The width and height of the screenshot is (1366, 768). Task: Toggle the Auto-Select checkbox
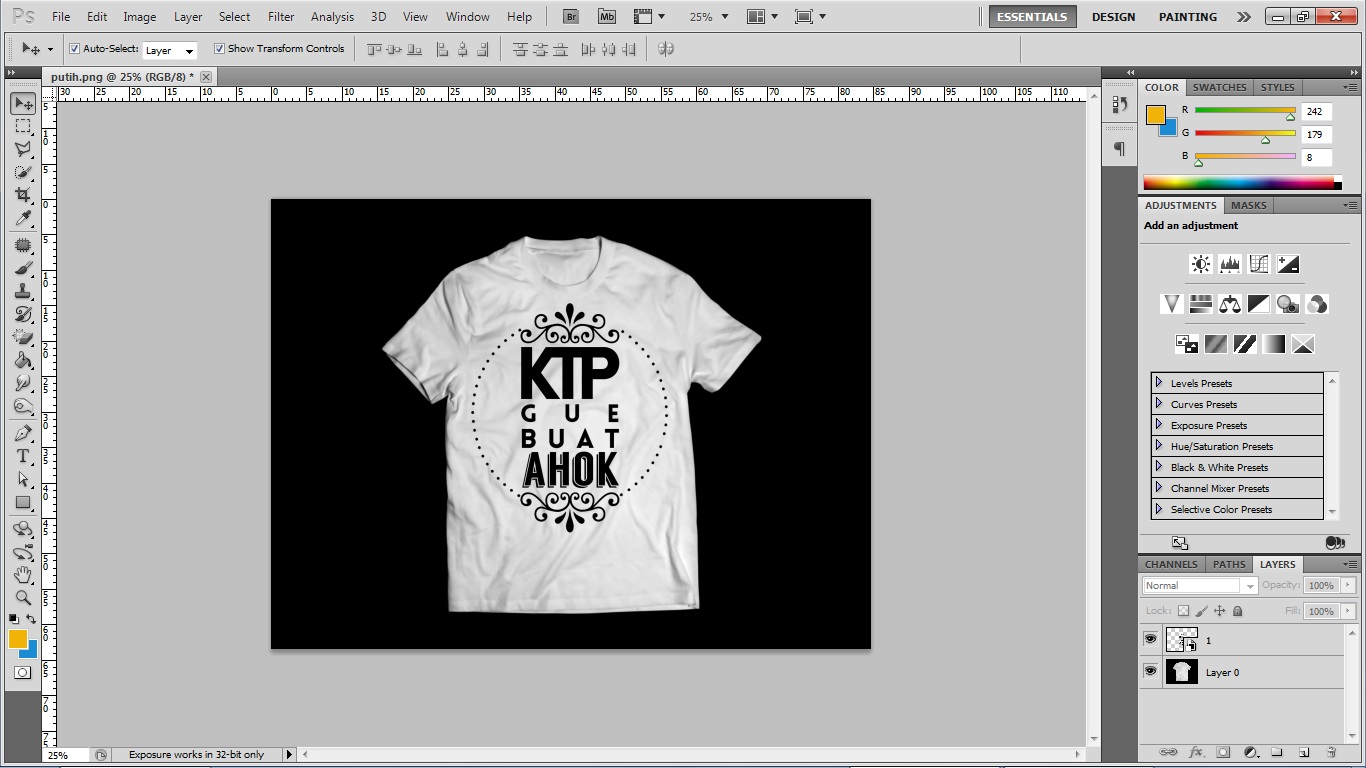point(74,48)
